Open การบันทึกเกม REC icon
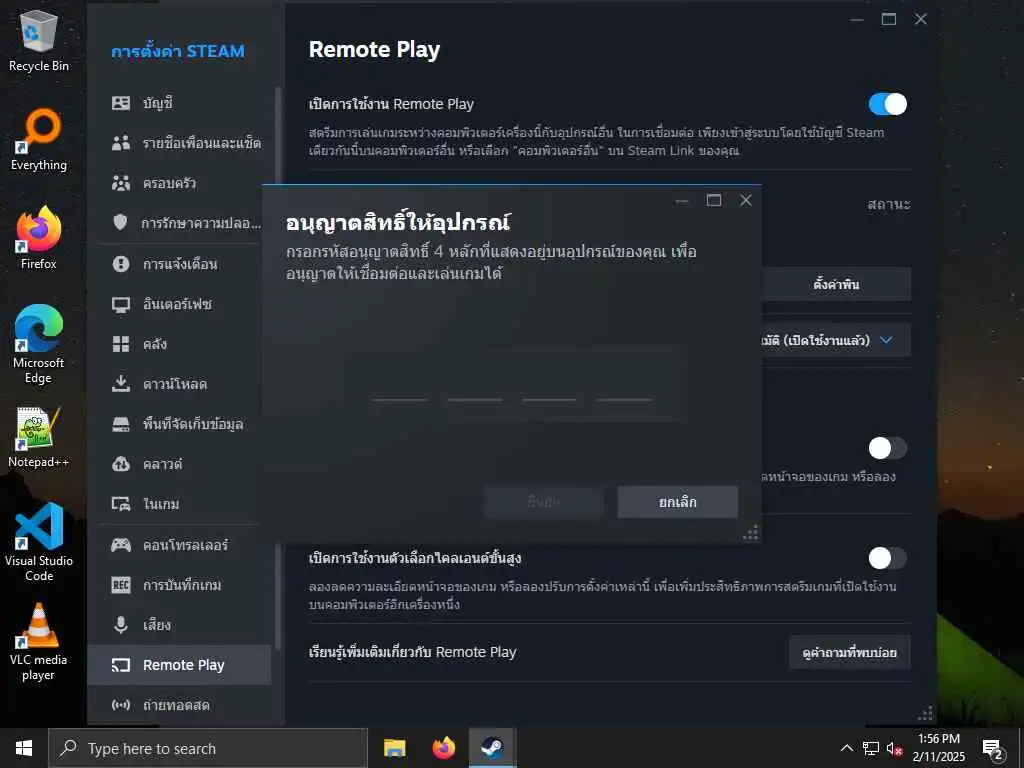Viewport: 1024px width, 768px height. pyautogui.click(x=121, y=584)
